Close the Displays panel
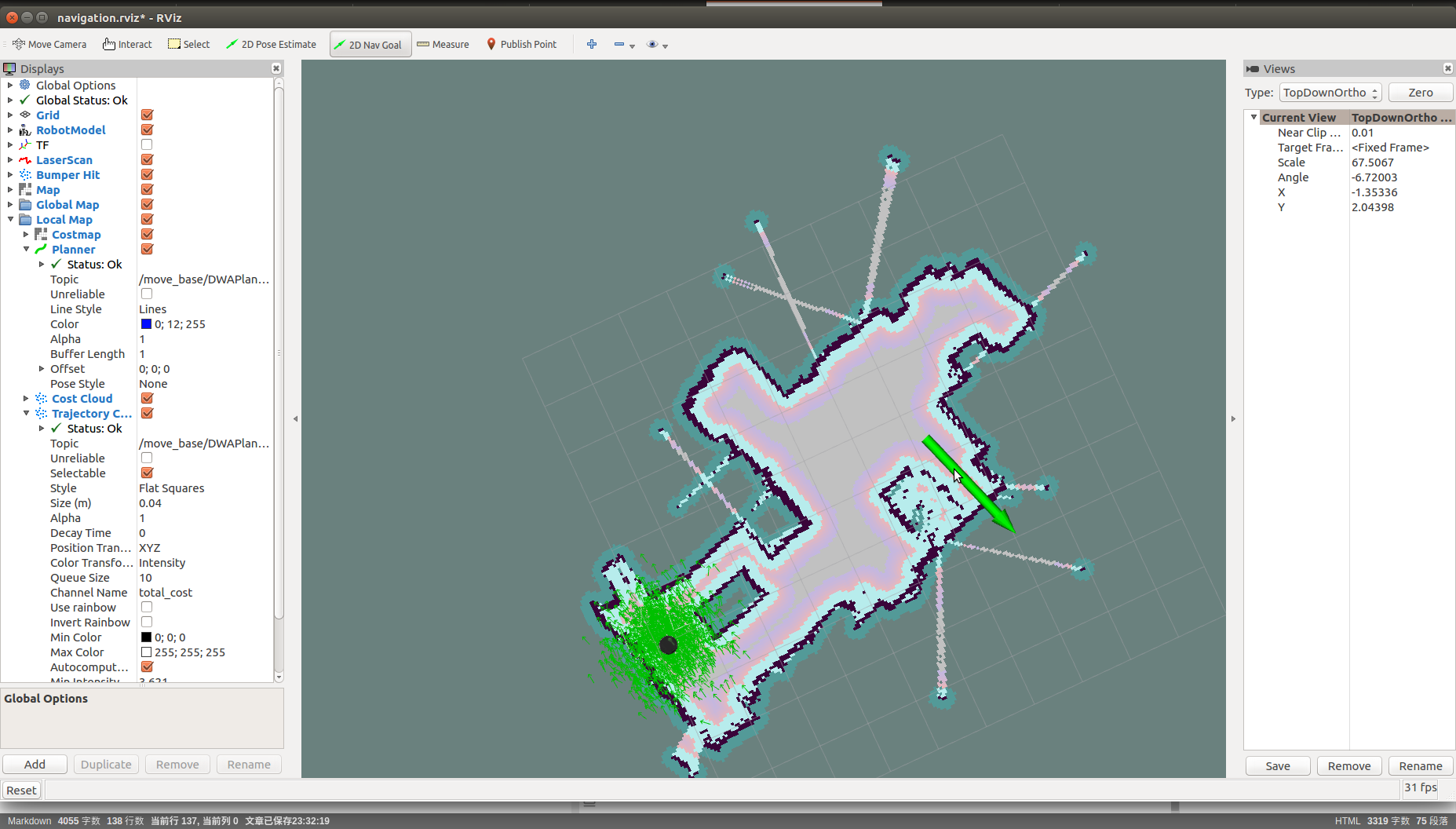 pos(276,68)
